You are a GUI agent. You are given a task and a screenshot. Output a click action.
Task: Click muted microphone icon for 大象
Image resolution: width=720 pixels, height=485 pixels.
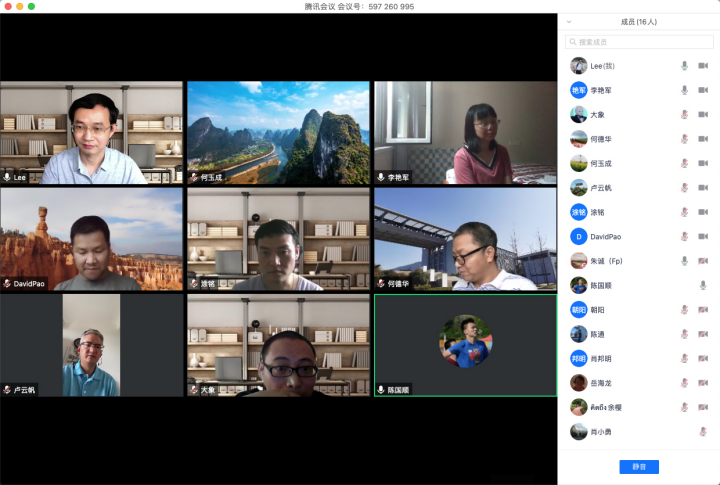(685, 115)
